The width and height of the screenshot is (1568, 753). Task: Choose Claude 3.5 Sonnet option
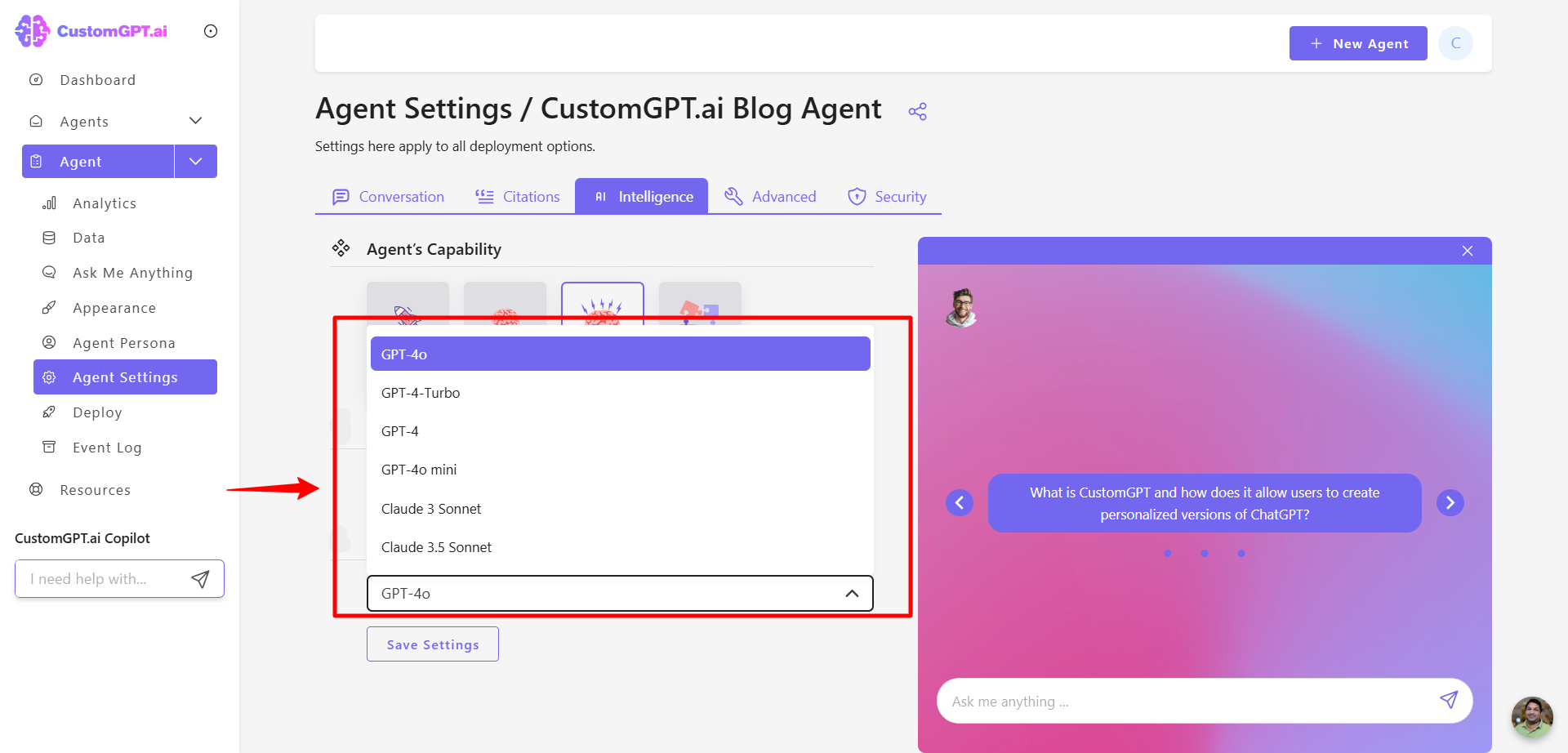click(621, 547)
